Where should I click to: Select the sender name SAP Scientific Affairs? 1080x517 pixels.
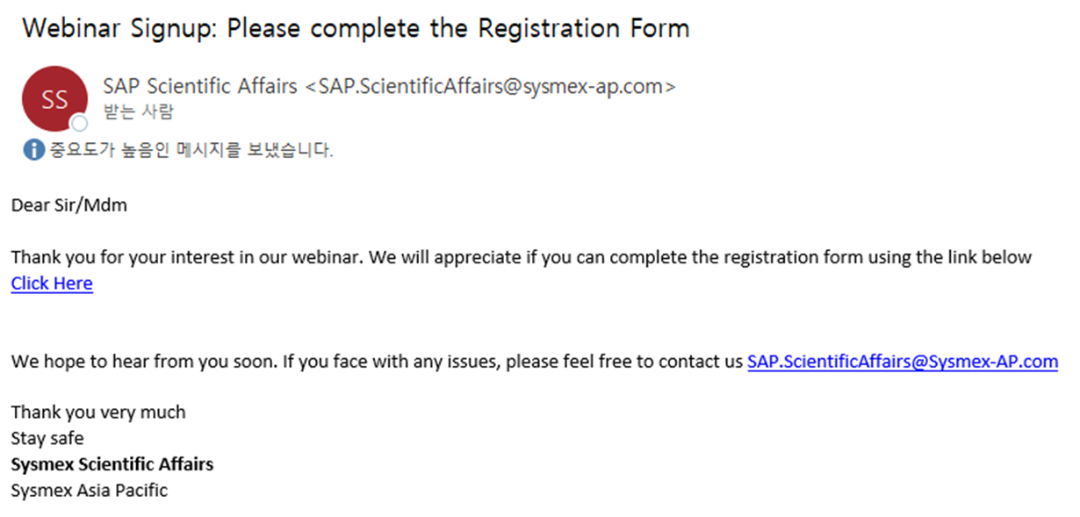(x=200, y=87)
